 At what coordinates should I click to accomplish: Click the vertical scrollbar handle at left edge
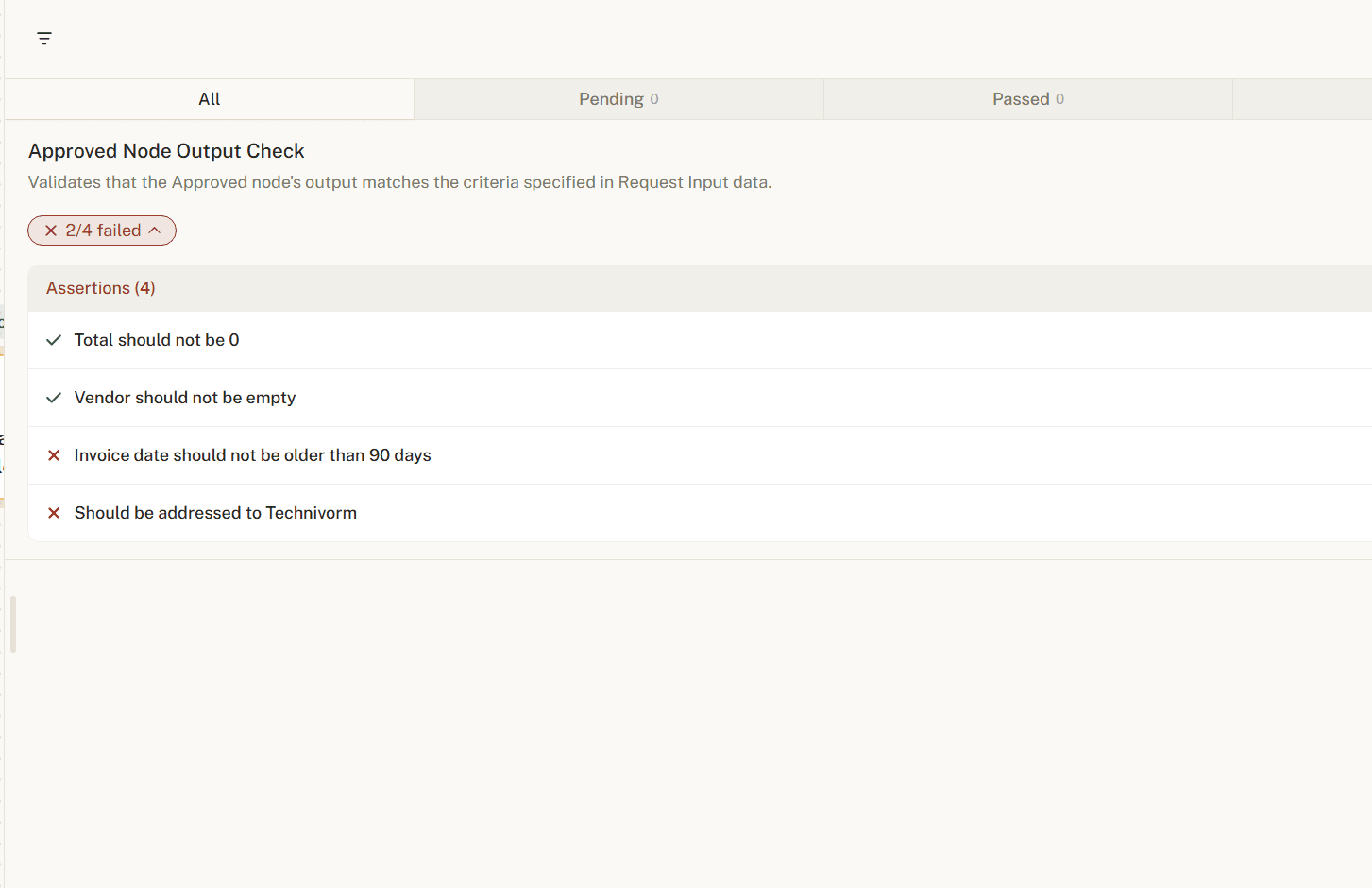pyautogui.click(x=13, y=623)
